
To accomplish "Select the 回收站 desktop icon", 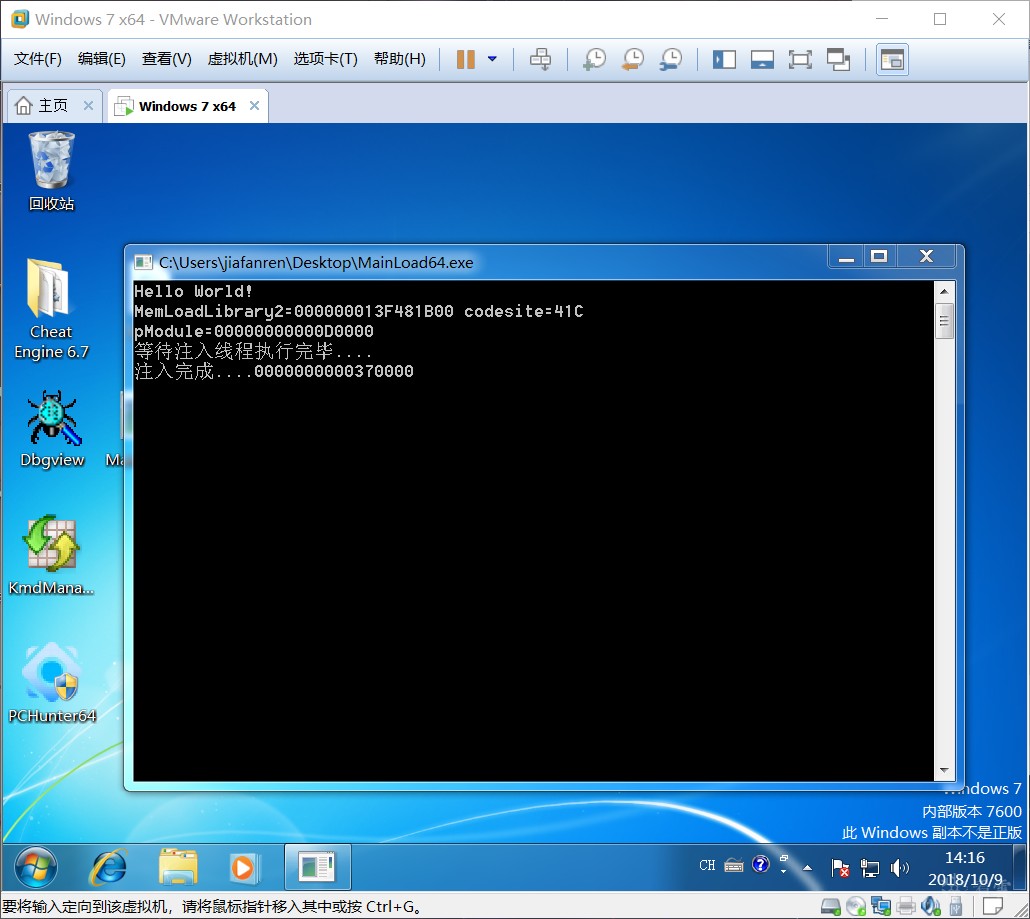I will [x=51, y=171].
